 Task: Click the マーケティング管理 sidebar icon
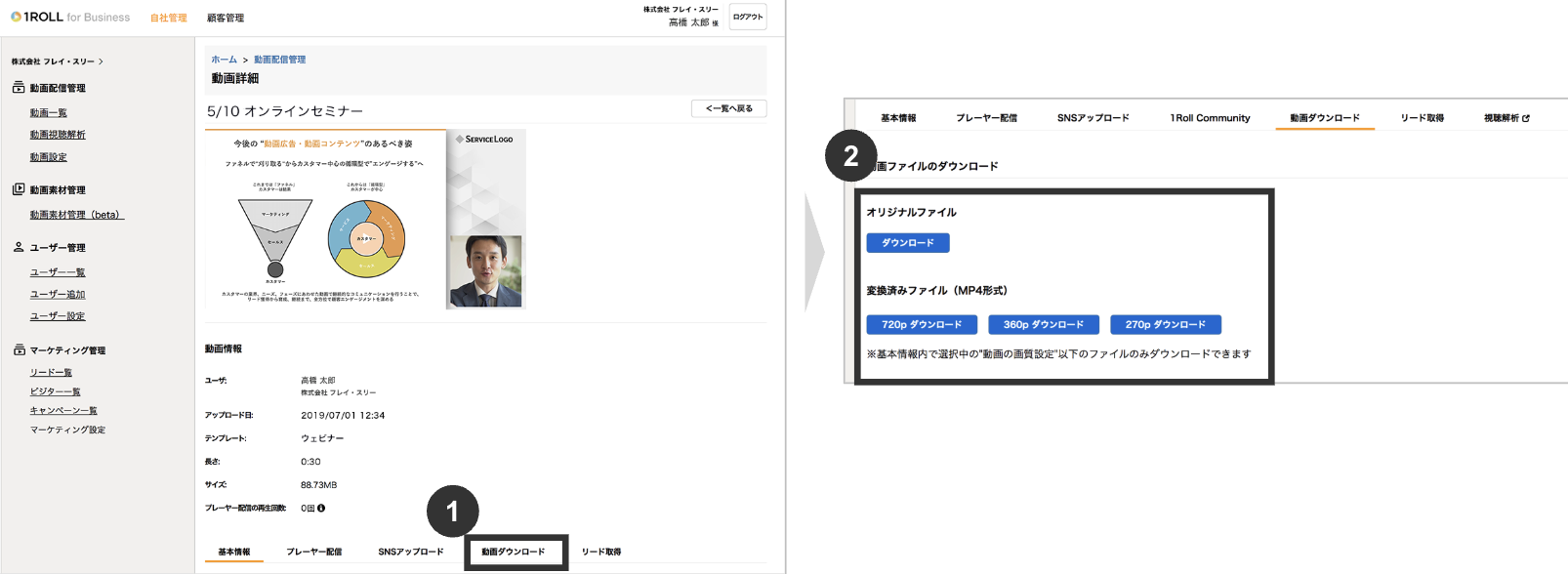pos(19,349)
